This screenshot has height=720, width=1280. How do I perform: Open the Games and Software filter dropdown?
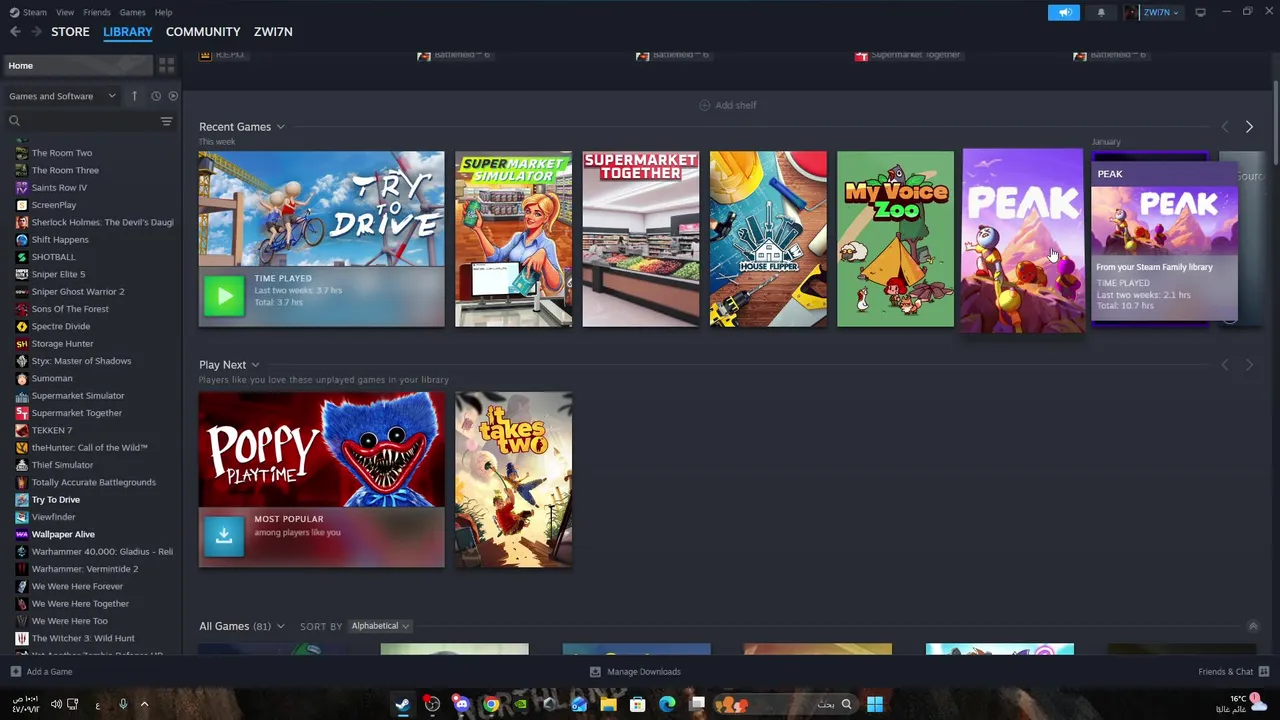tap(62, 96)
